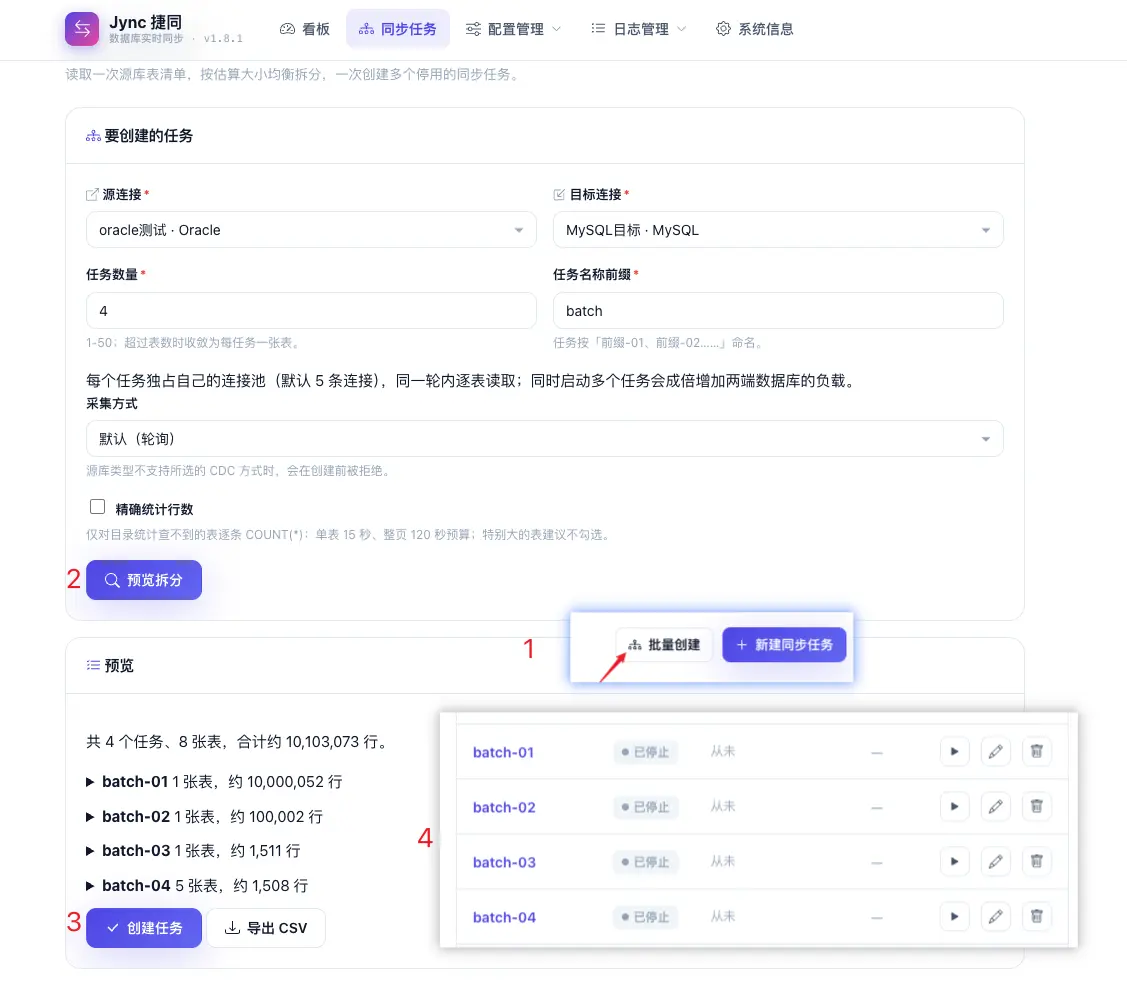Open the batch-01 task link
This screenshot has height=981, width=1127.
point(503,752)
